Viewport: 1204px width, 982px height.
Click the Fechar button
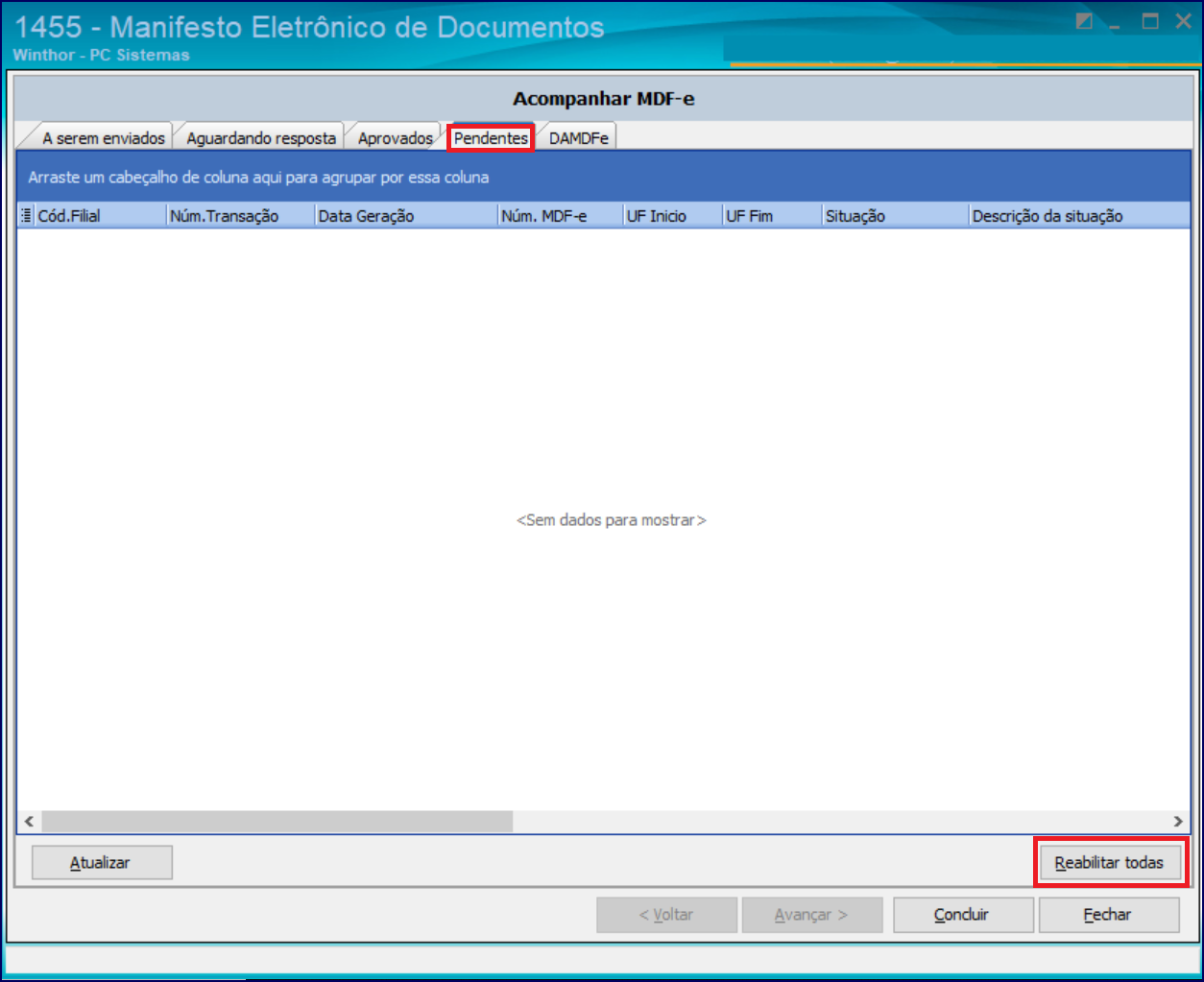1109,915
